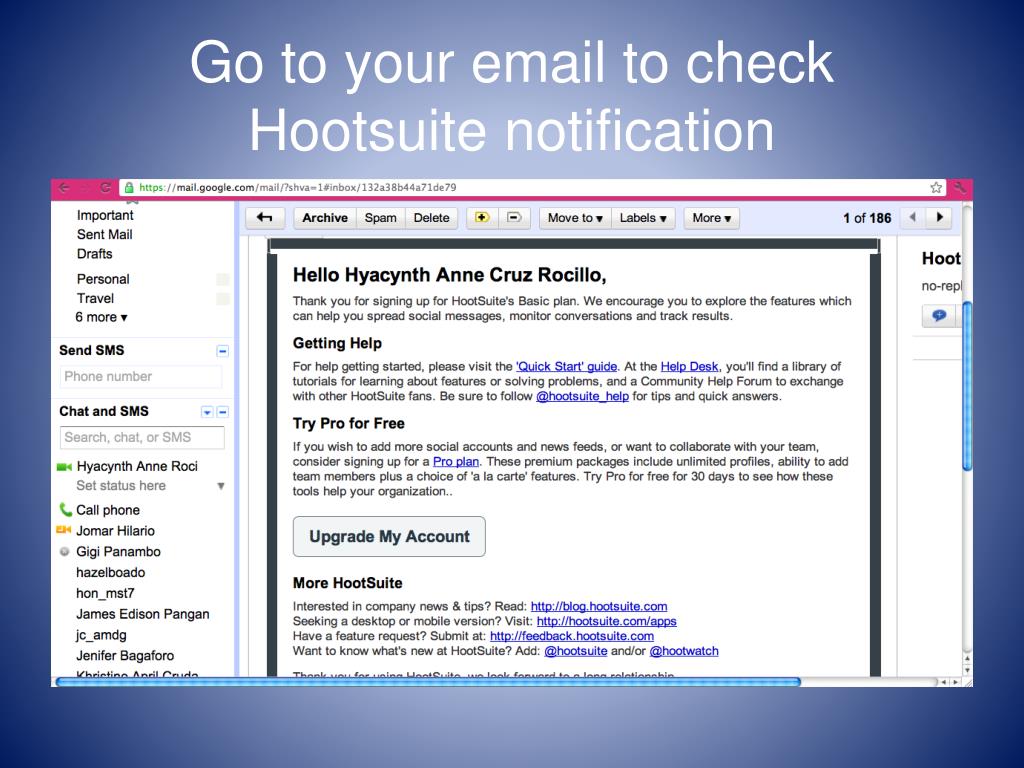Open the Travel label
The height and width of the screenshot is (768, 1024).
click(95, 298)
